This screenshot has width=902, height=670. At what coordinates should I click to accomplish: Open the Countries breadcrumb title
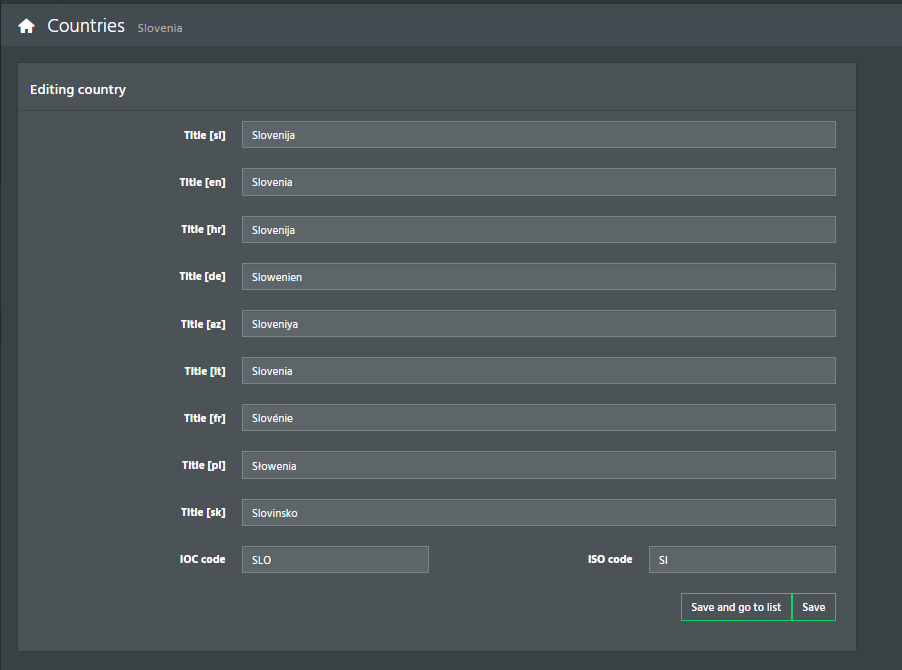pyautogui.click(x=86, y=26)
